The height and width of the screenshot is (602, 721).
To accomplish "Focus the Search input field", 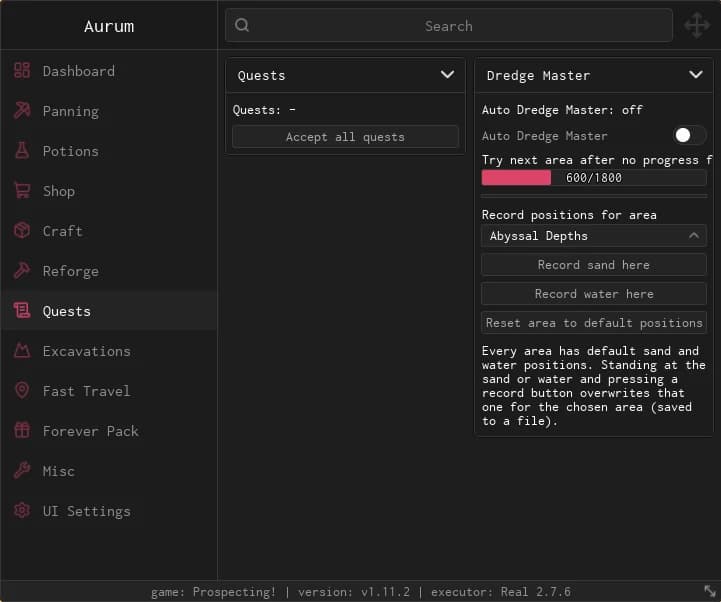I will point(449,25).
